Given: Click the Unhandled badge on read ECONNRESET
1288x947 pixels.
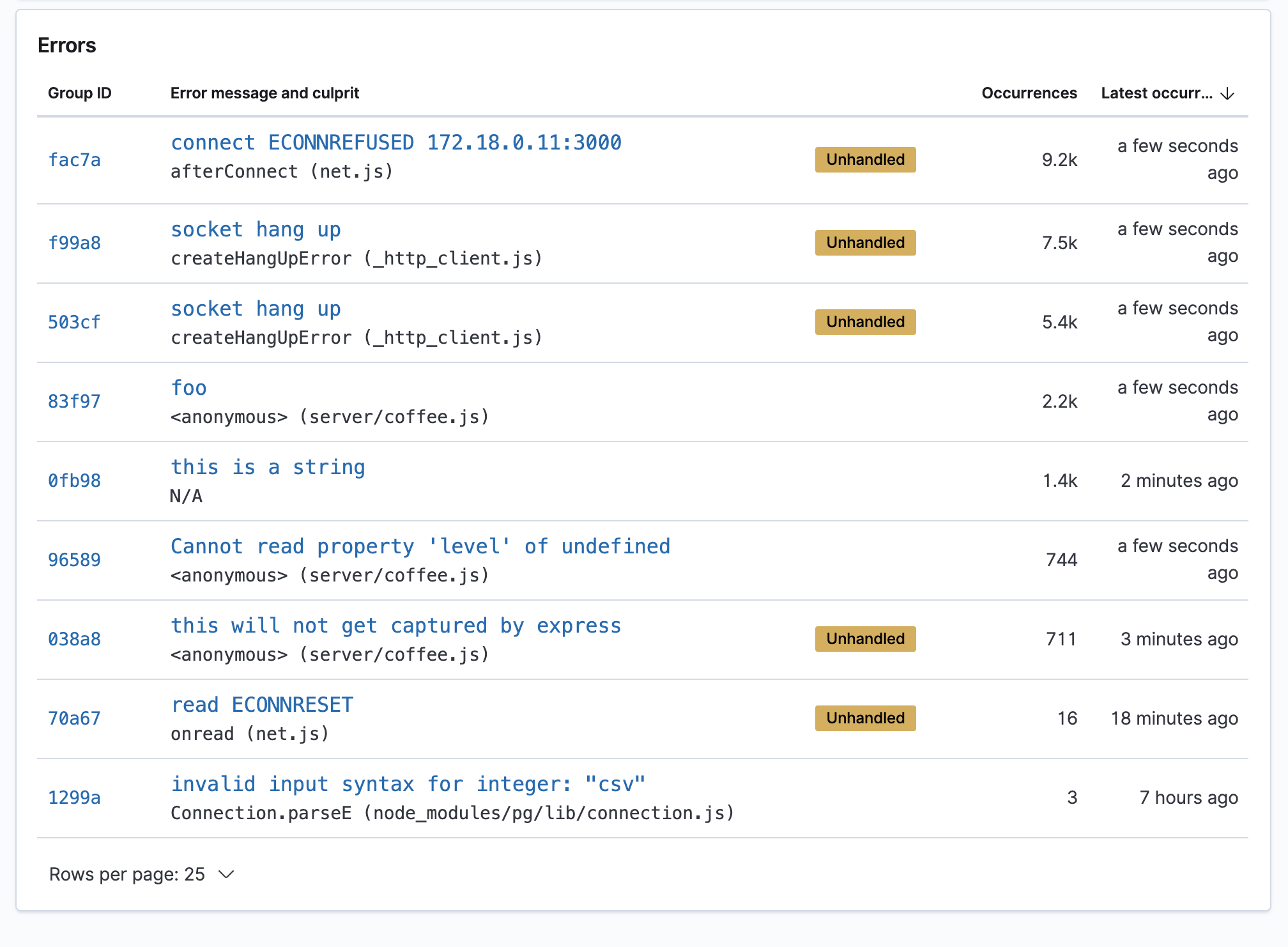Looking at the screenshot, I should click(865, 718).
